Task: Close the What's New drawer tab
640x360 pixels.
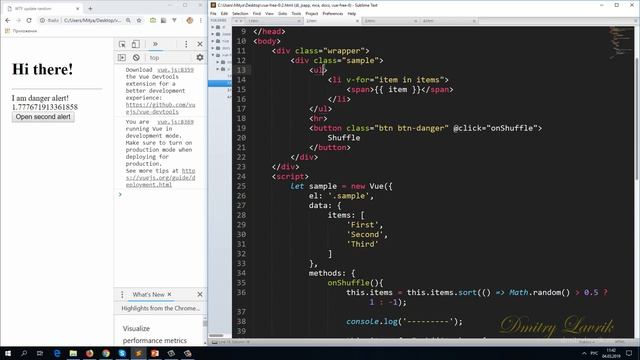Action: [x=169, y=294]
